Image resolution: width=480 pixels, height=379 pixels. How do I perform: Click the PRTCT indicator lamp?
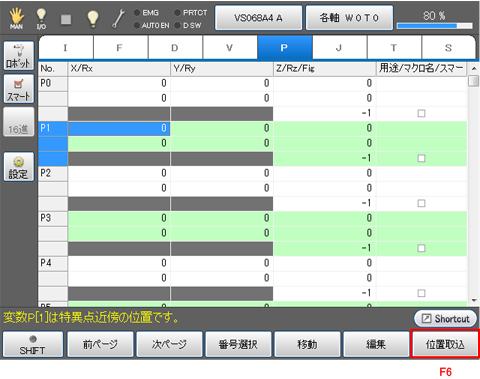click(x=177, y=13)
